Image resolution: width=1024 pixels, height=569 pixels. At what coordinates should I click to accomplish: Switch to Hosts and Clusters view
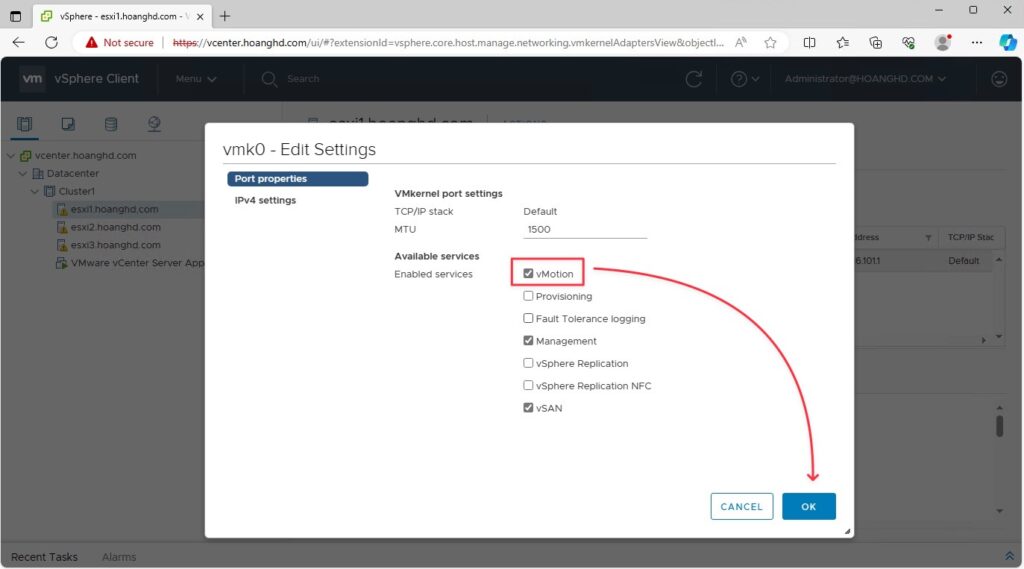point(25,123)
